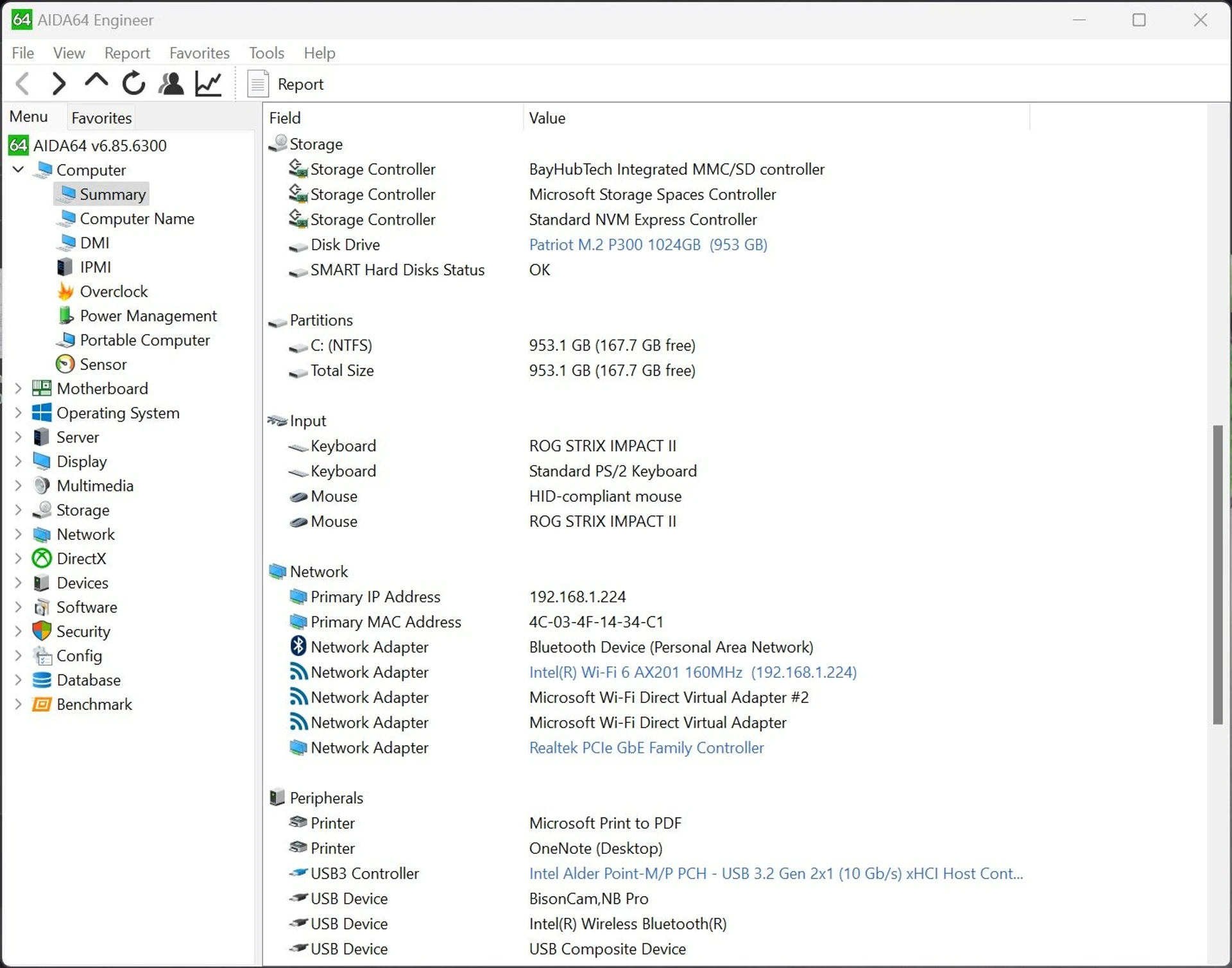Open the Patriot M.2 P300 1024GB link
This screenshot has height=968, width=1232.
[648, 245]
